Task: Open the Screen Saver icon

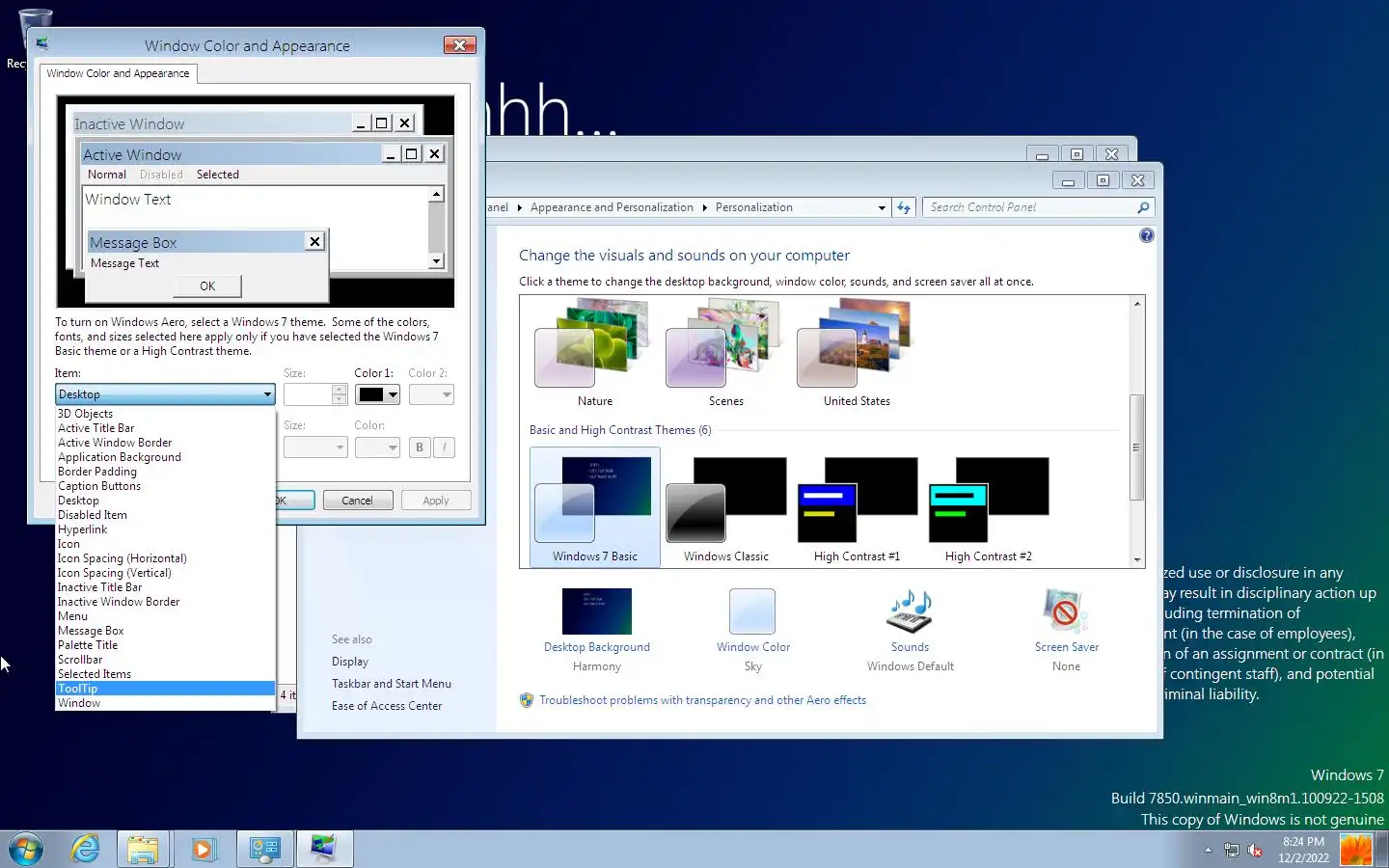Action: coord(1066,611)
